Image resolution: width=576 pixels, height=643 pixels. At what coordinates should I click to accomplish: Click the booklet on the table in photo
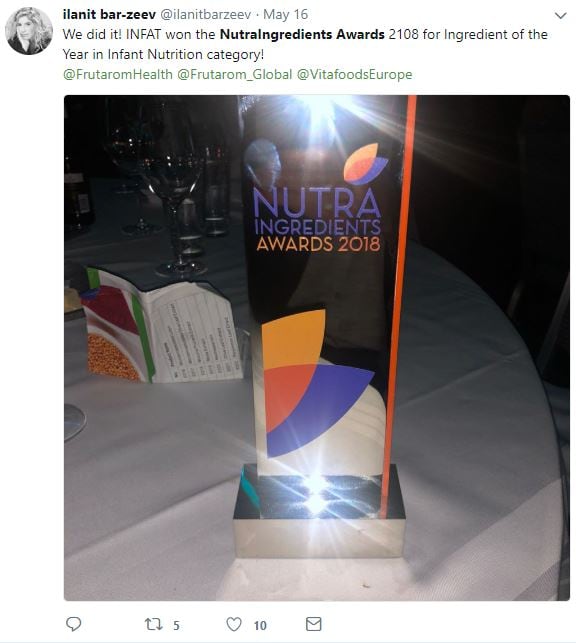click(164, 326)
